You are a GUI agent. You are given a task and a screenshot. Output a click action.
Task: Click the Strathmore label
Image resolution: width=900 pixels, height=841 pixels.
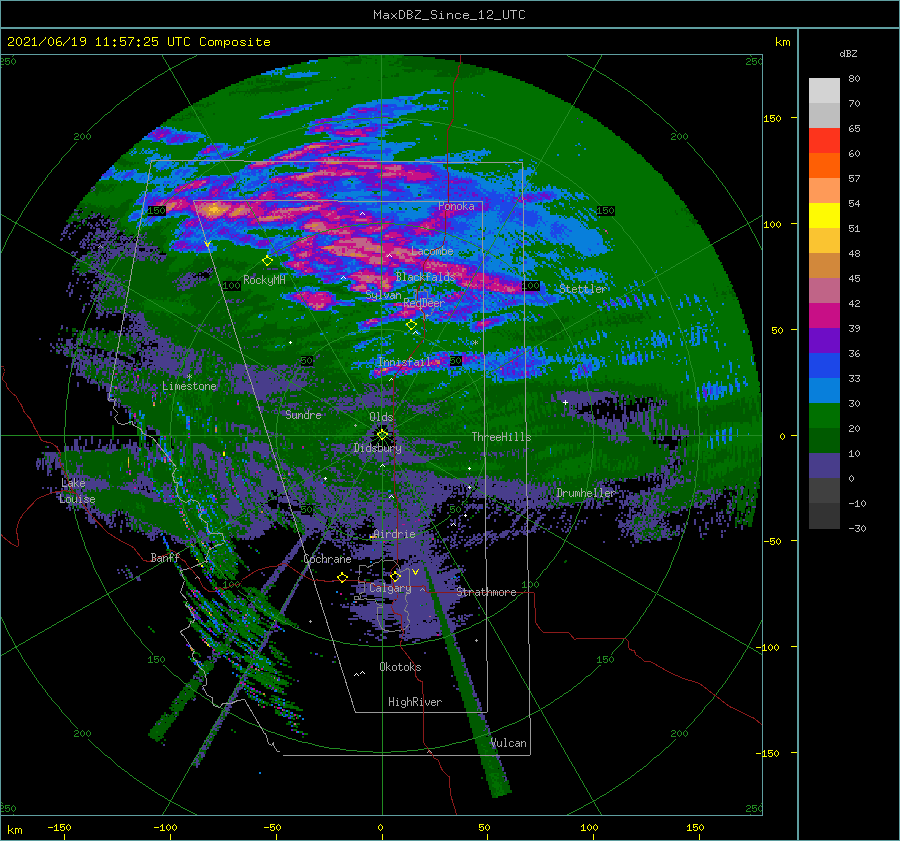(x=486, y=592)
